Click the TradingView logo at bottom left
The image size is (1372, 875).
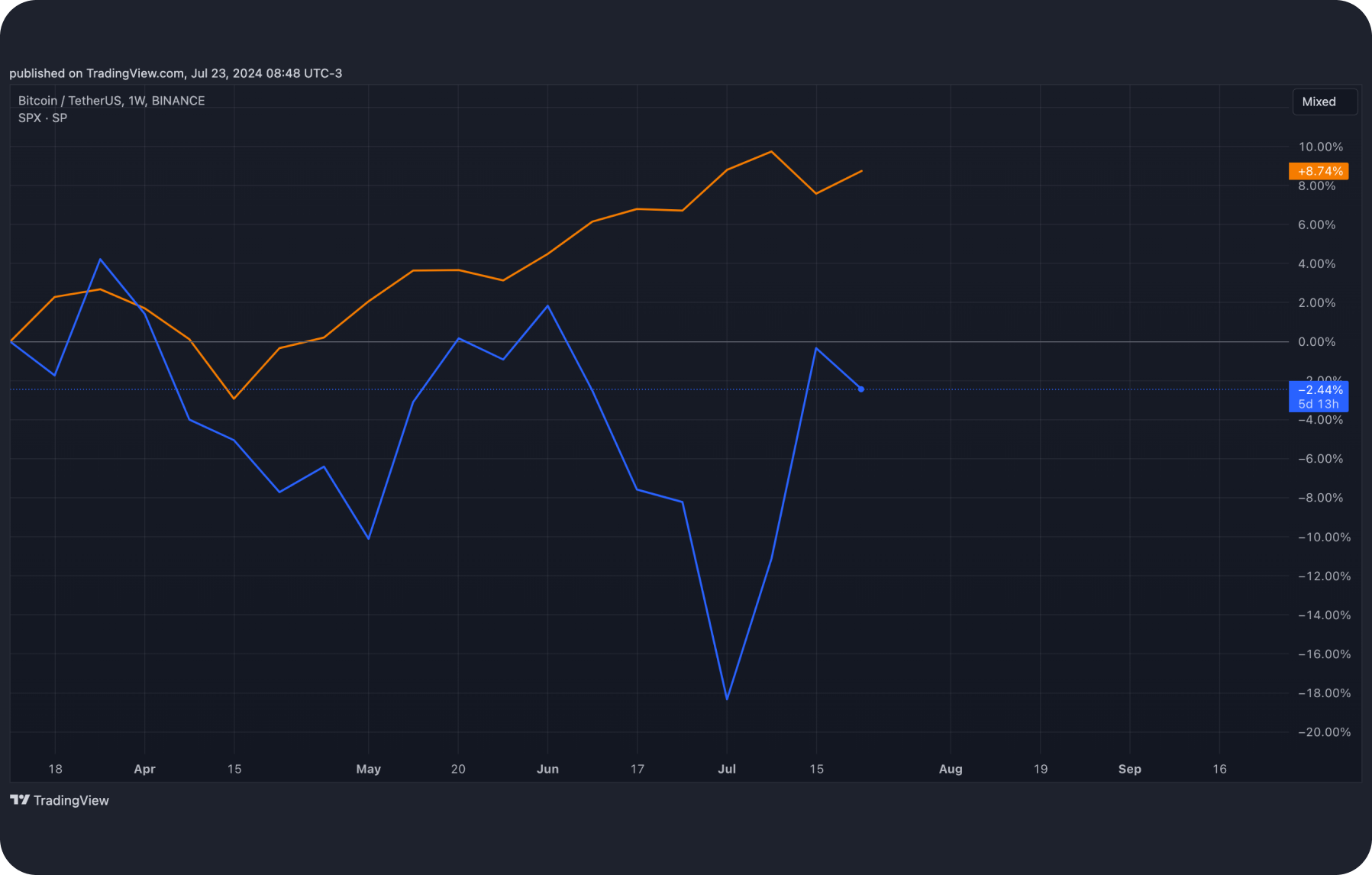(x=60, y=800)
